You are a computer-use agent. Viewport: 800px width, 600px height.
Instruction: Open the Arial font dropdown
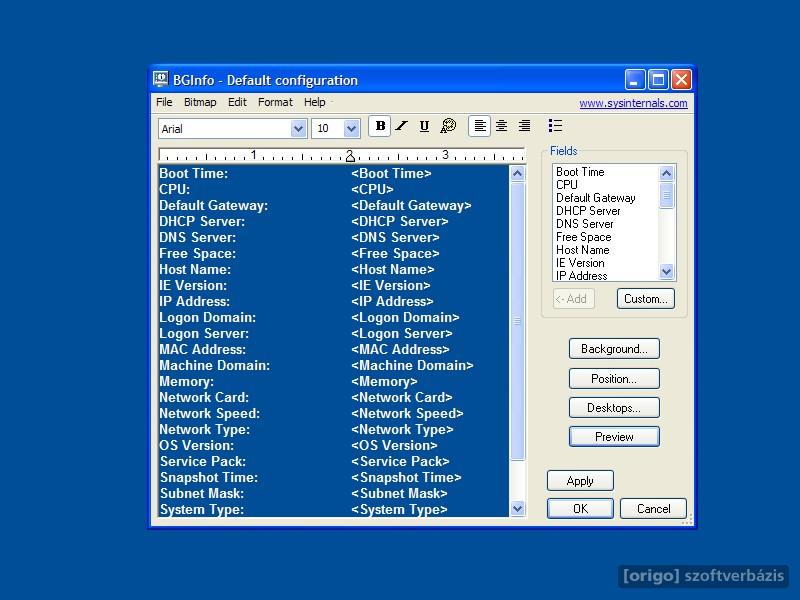[298, 129]
